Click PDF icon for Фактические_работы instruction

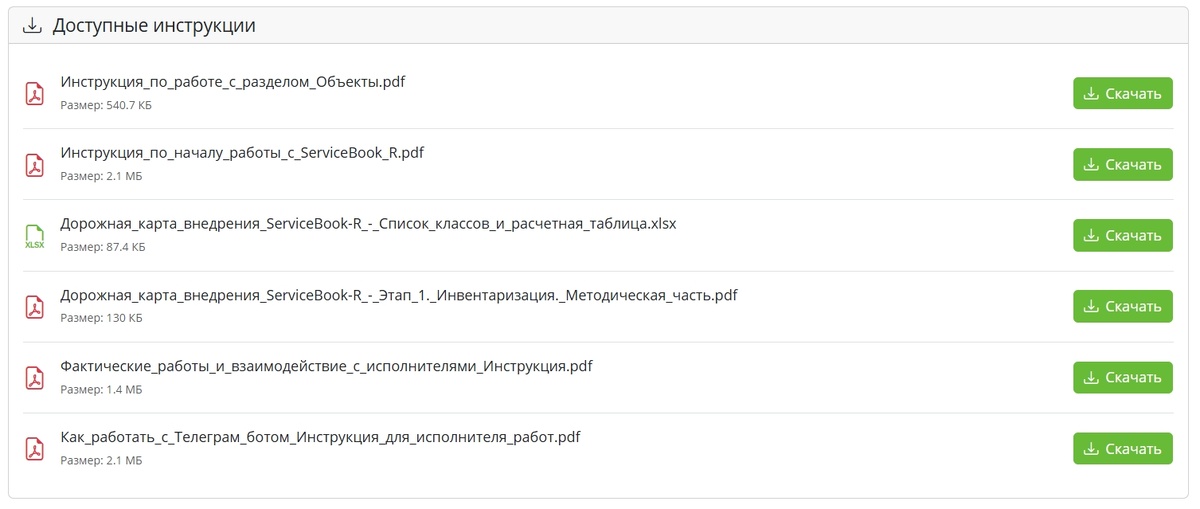click(35, 378)
